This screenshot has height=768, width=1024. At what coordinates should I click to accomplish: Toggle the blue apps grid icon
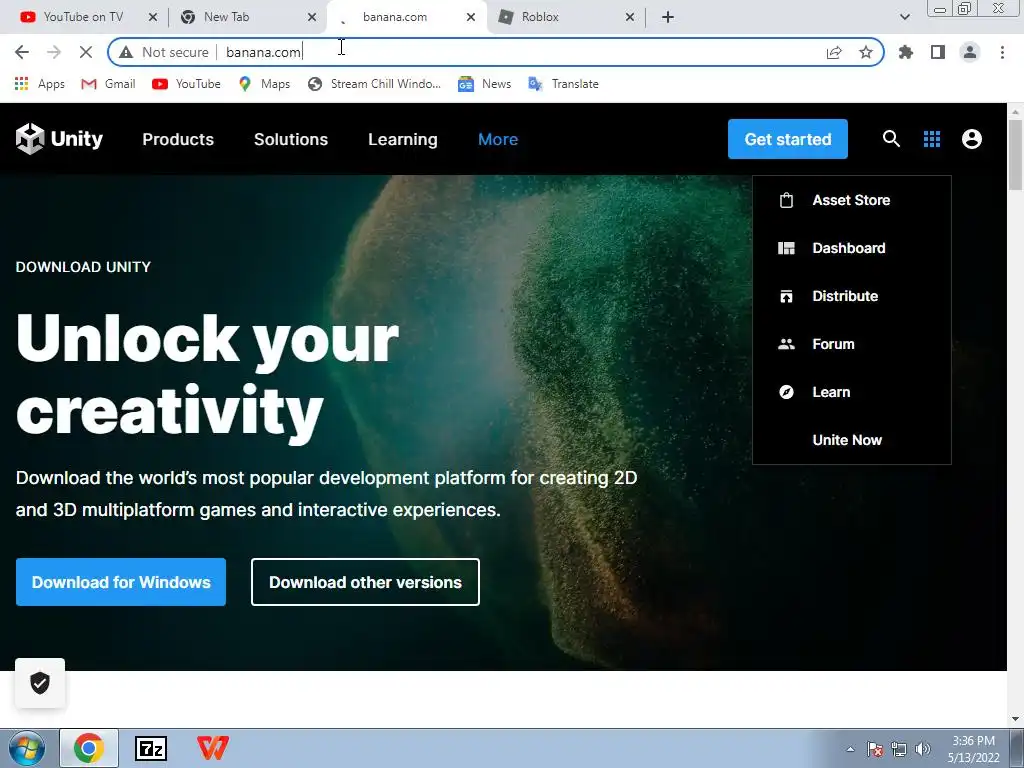[x=932, y=138]
